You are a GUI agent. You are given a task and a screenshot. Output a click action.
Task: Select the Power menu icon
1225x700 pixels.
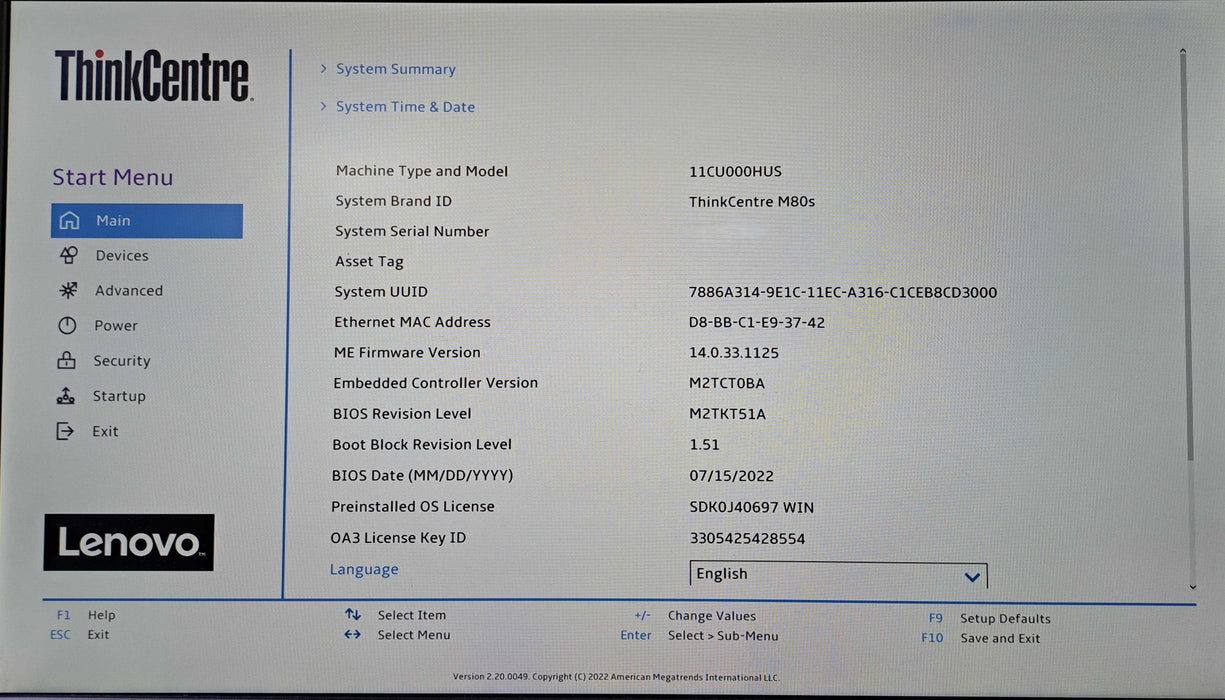(x=70, y=325)
